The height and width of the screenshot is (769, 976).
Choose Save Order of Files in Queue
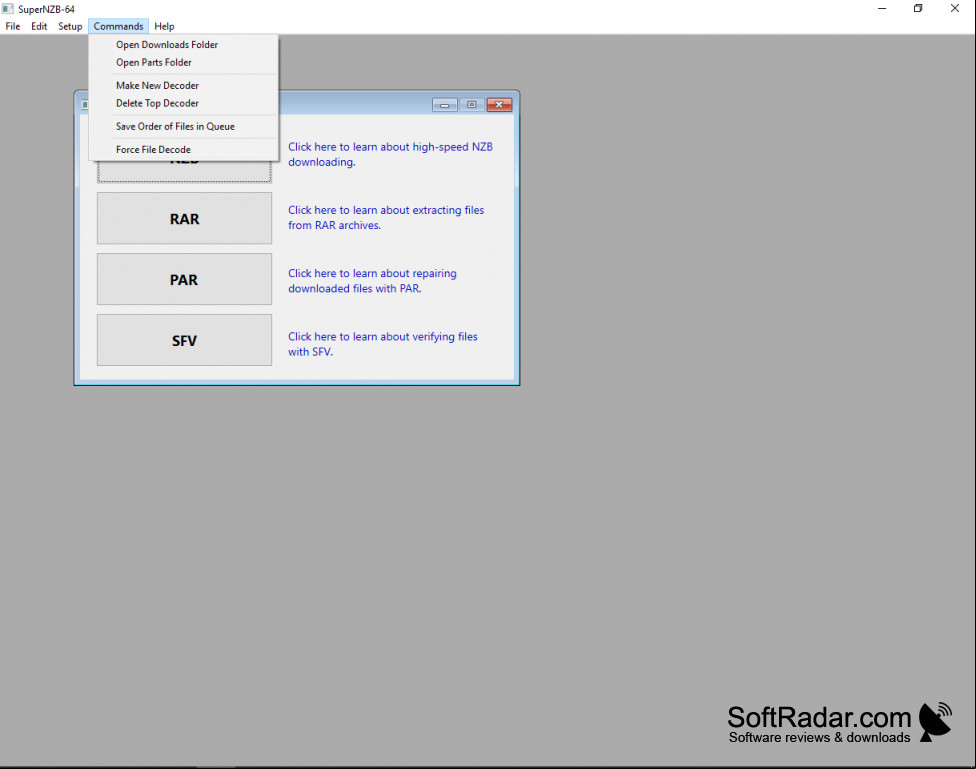tap(184, 126)
